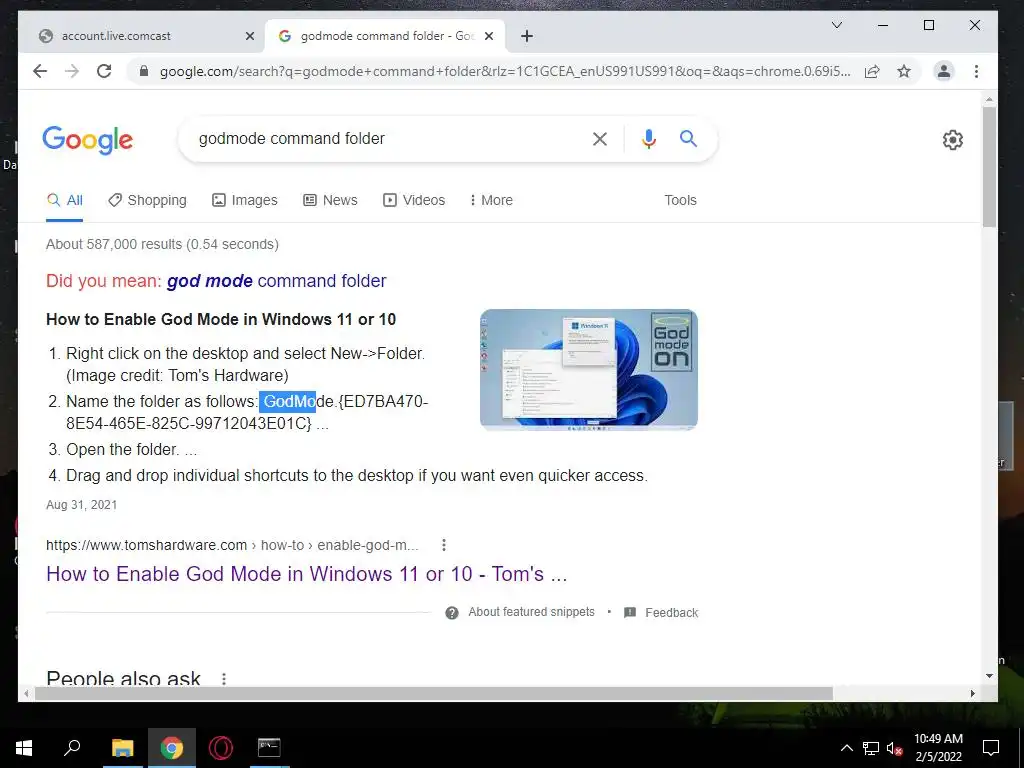The width and height of the screenshot is (1024, 768).
Task: Show hidden system tray icons
Action: [x=846, y=748]
